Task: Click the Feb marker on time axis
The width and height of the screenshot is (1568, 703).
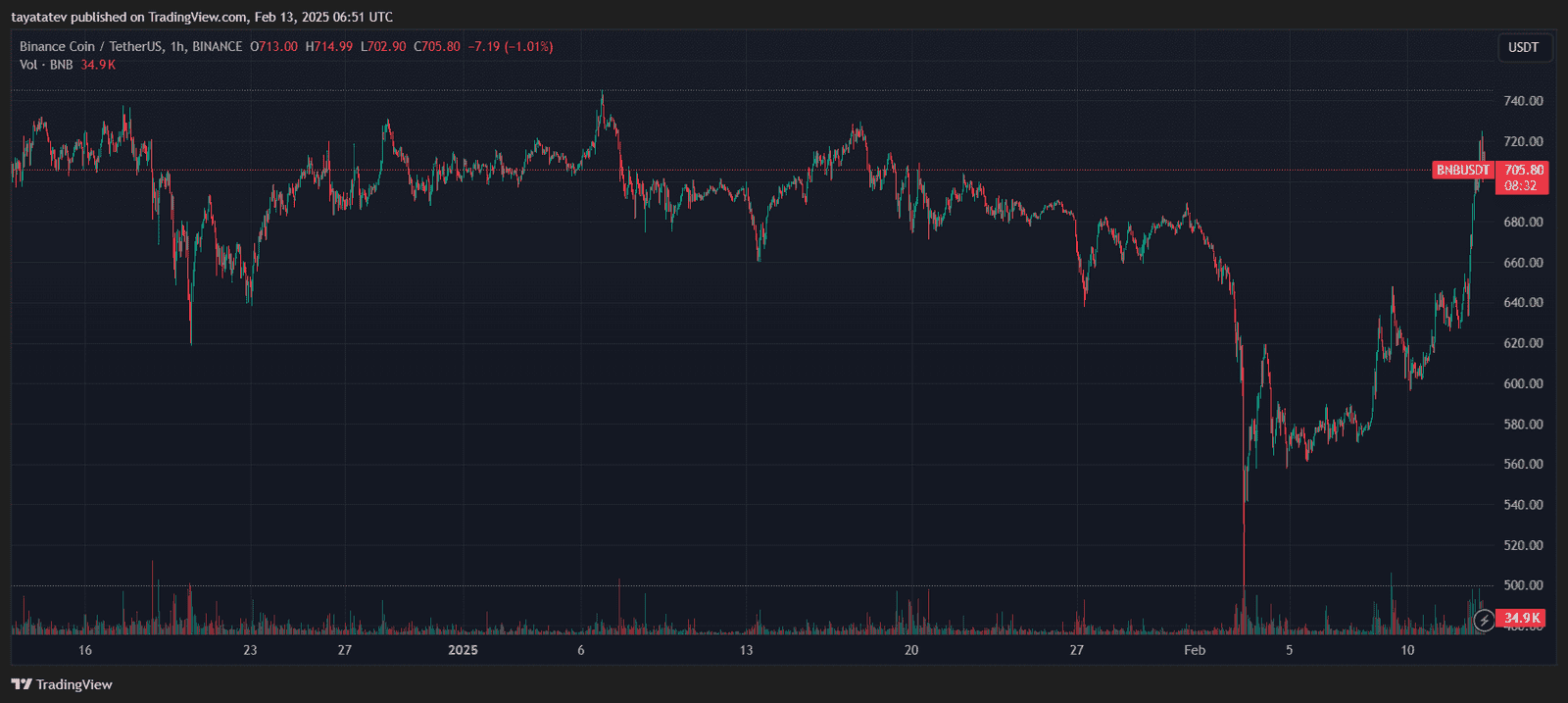Action: click(x=1194, y=650)
